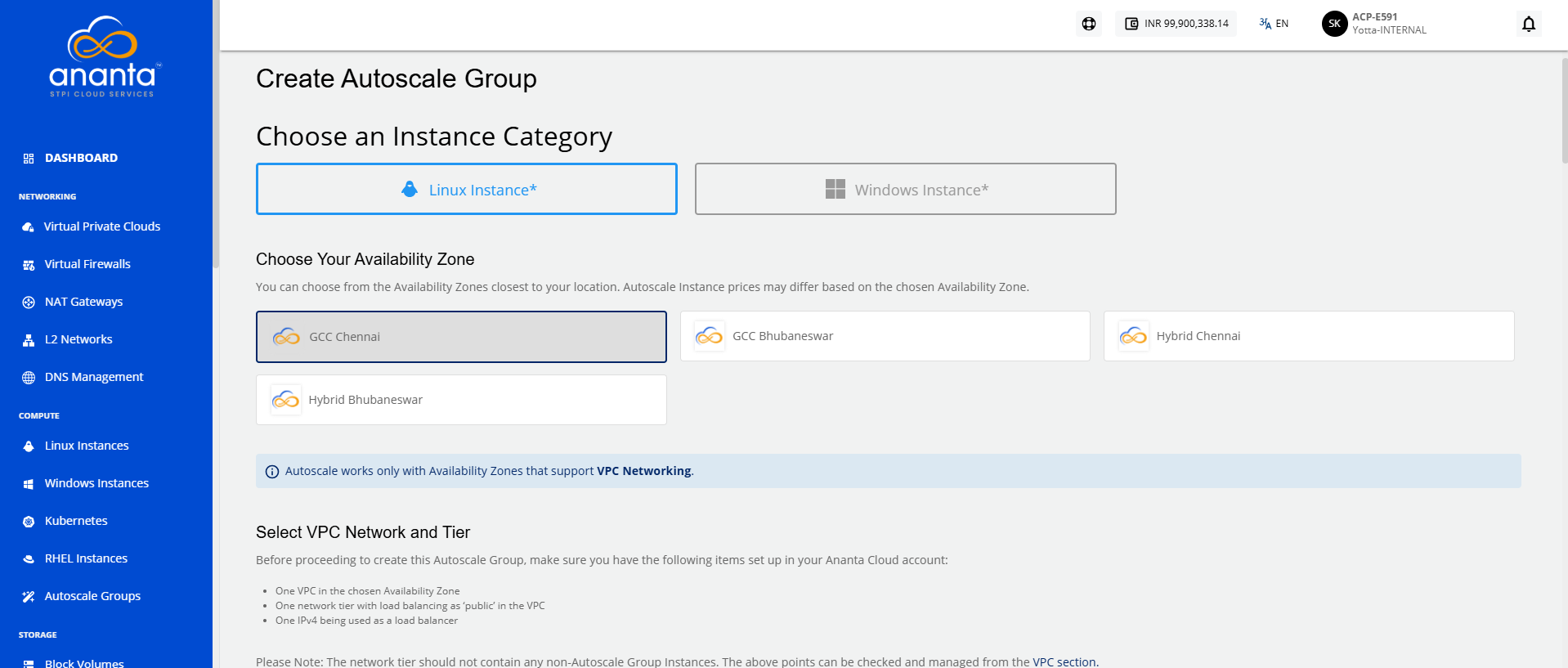The height and width of the screenshot is (668, 1568).
Task: Click the NAT Gateways icon
Action: click(x=29, y=303)
